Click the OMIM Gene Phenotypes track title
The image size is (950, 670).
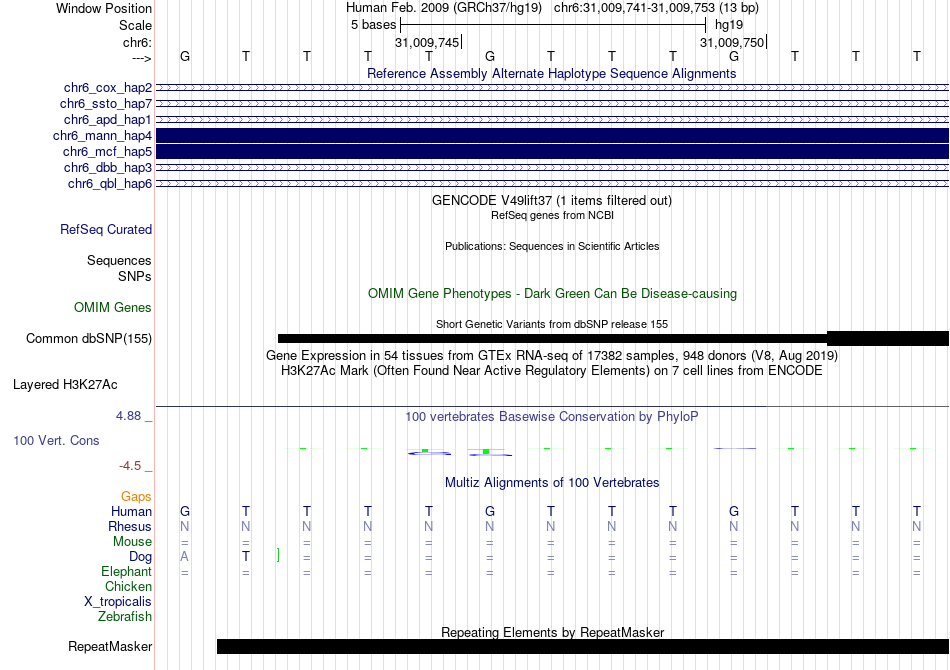coord(553,293)
